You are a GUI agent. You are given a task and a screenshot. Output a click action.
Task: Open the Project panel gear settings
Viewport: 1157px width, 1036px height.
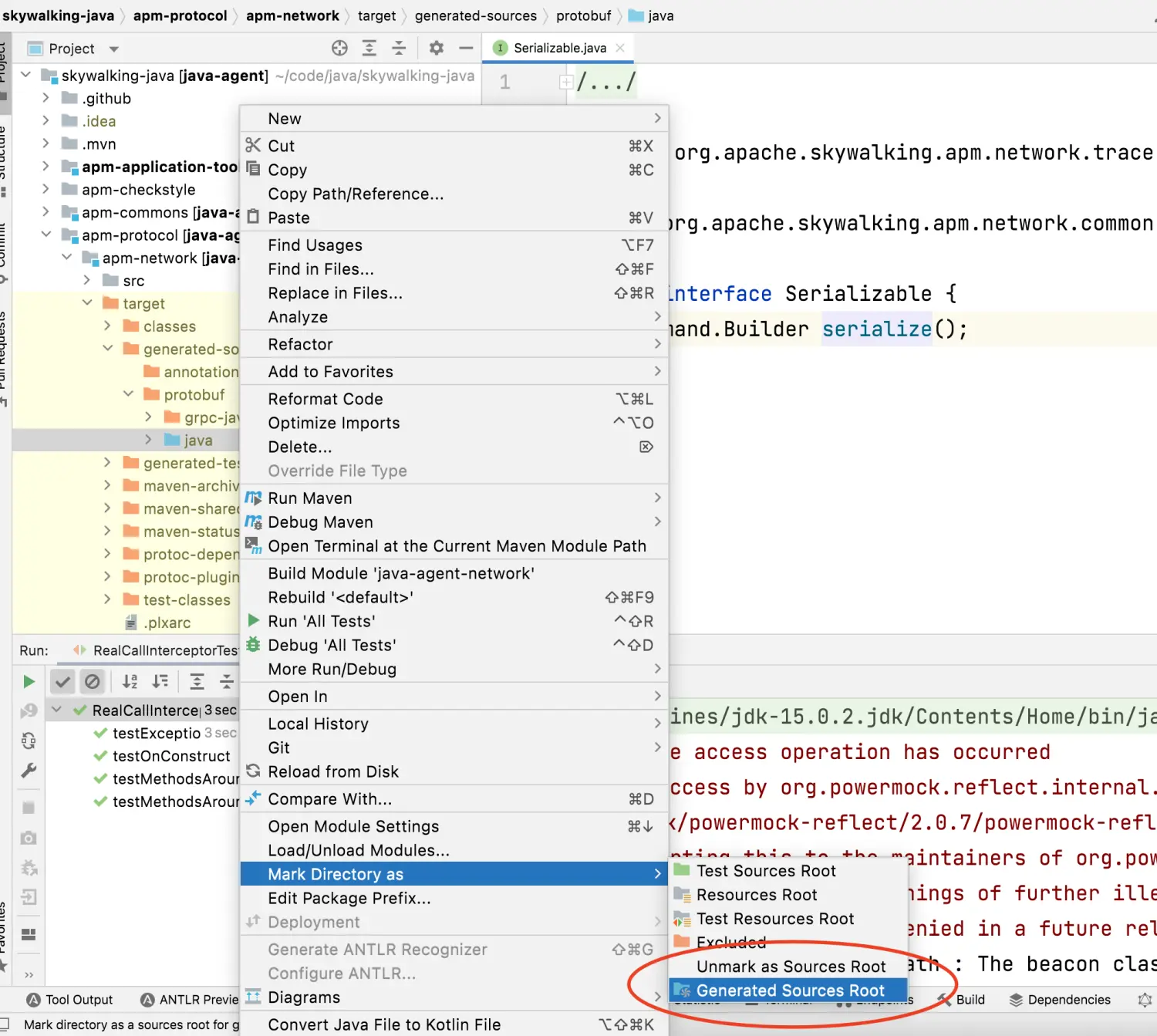[437, 49]
